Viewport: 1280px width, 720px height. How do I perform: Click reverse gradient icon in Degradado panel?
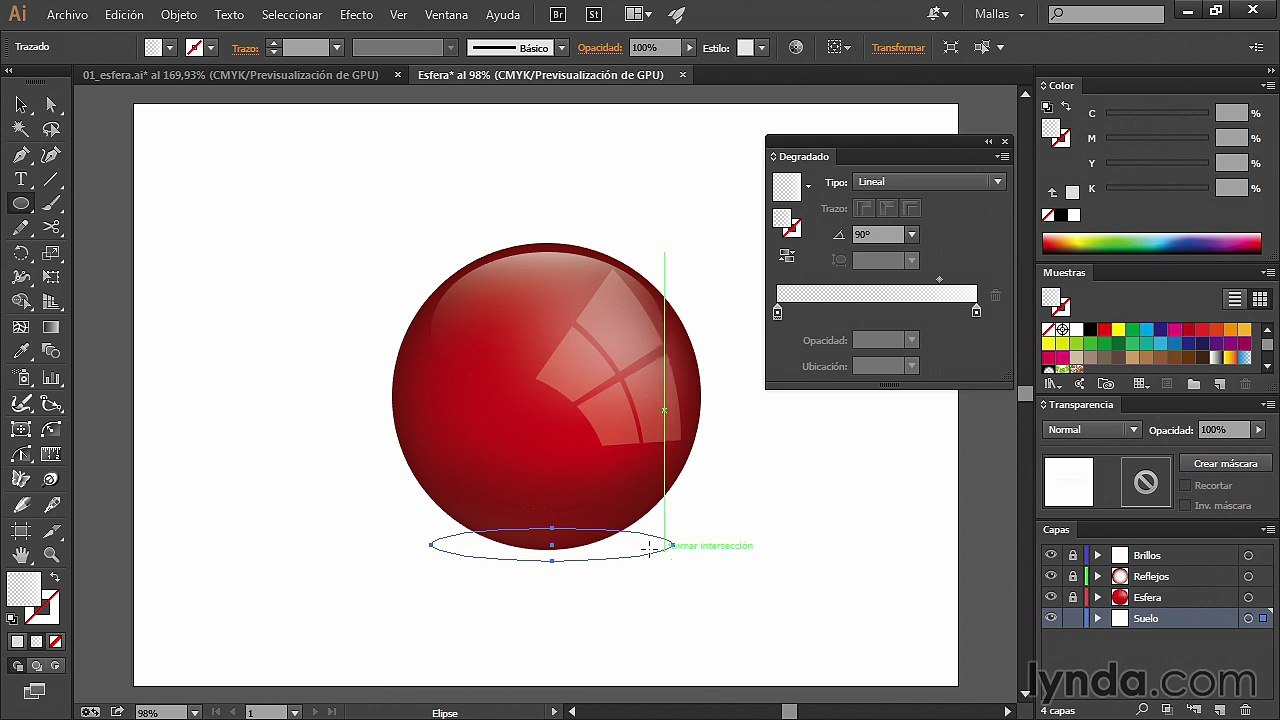pos(787,256)
